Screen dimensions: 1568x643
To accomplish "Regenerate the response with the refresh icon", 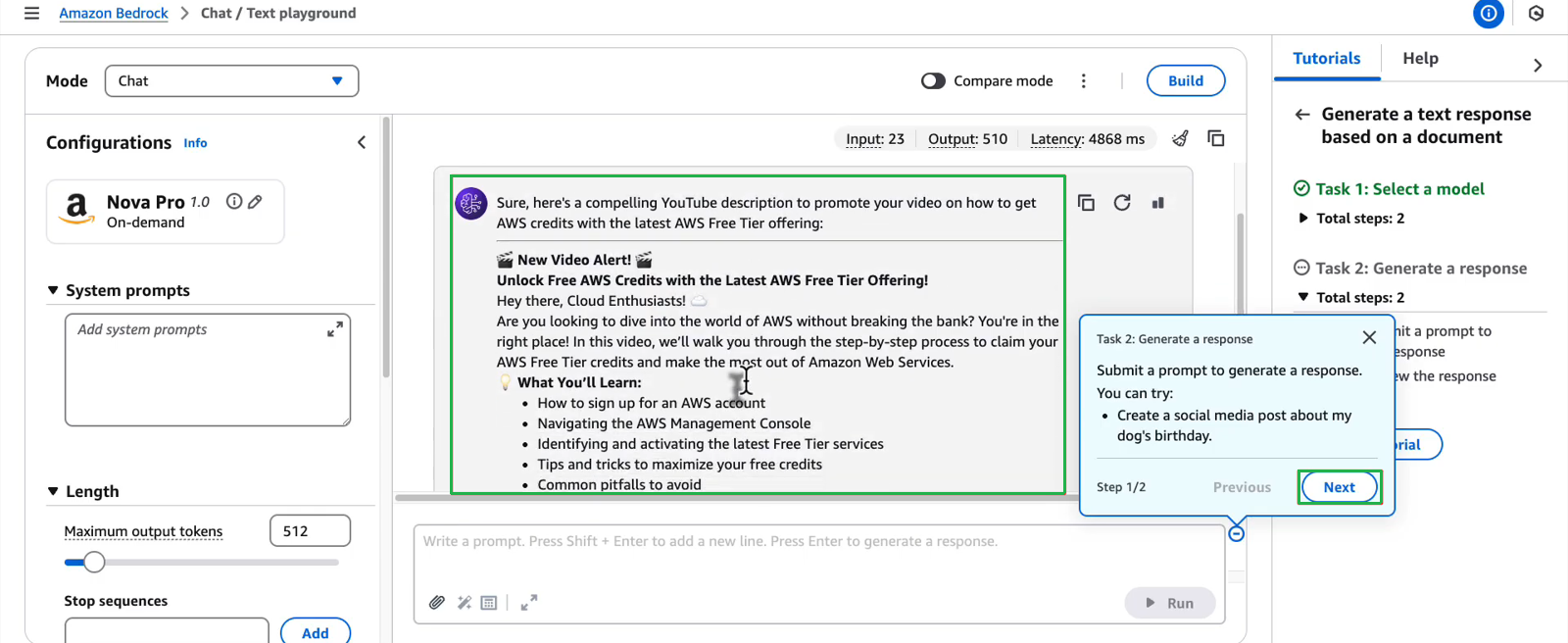I will click(x=1122, y=203).
